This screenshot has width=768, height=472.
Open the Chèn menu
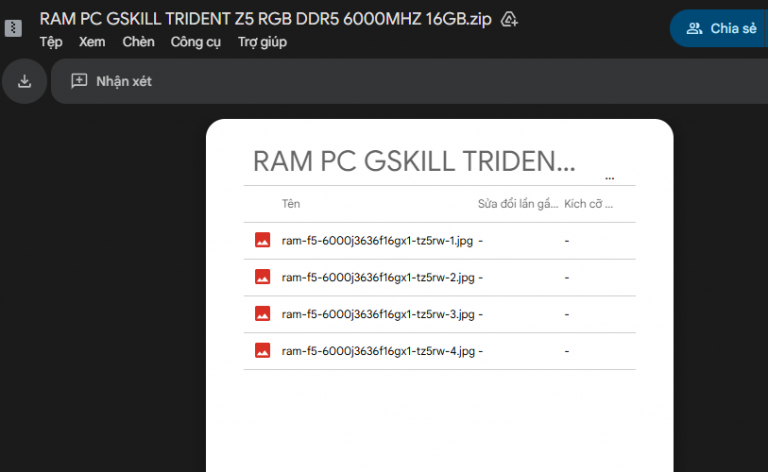click(138, 42)
